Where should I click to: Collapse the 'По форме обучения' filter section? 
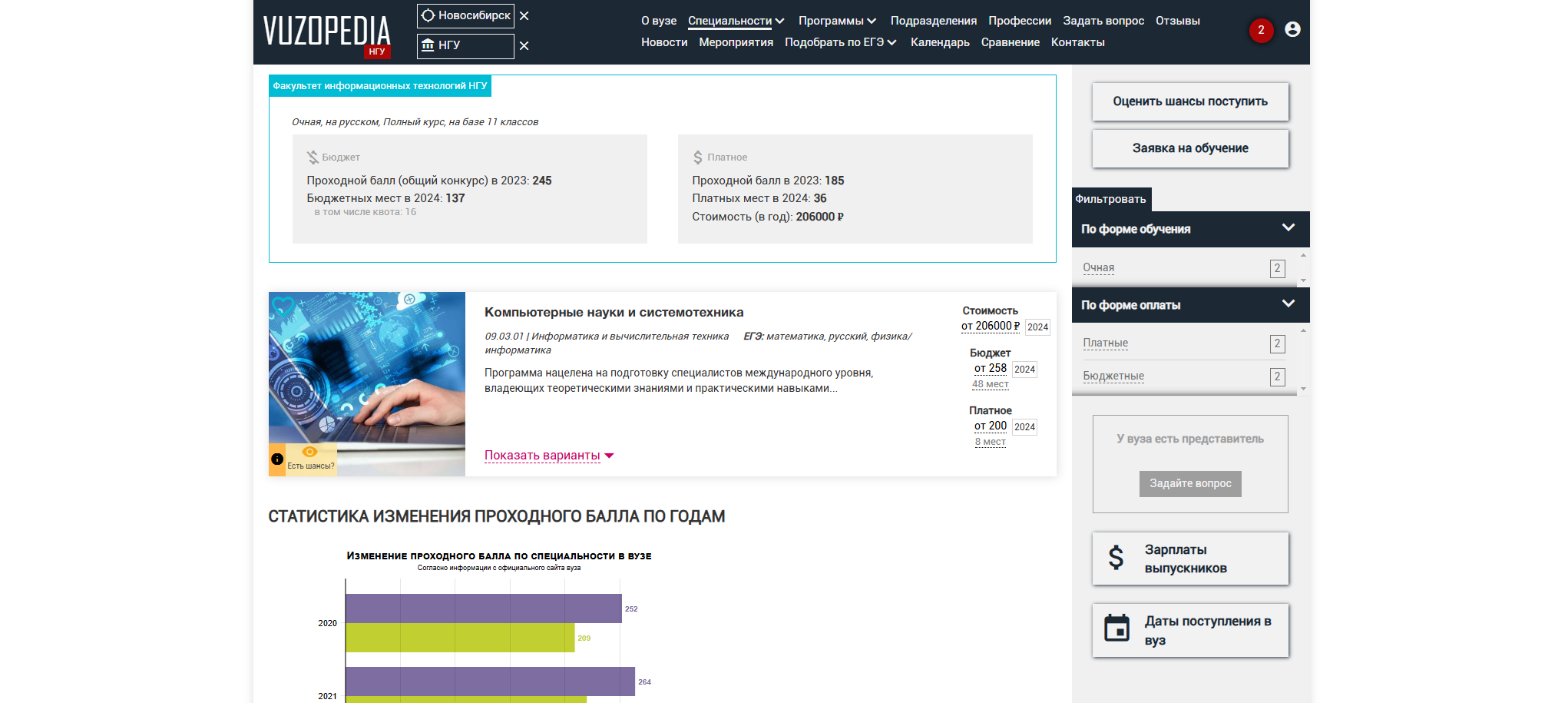pos(1190,229)
